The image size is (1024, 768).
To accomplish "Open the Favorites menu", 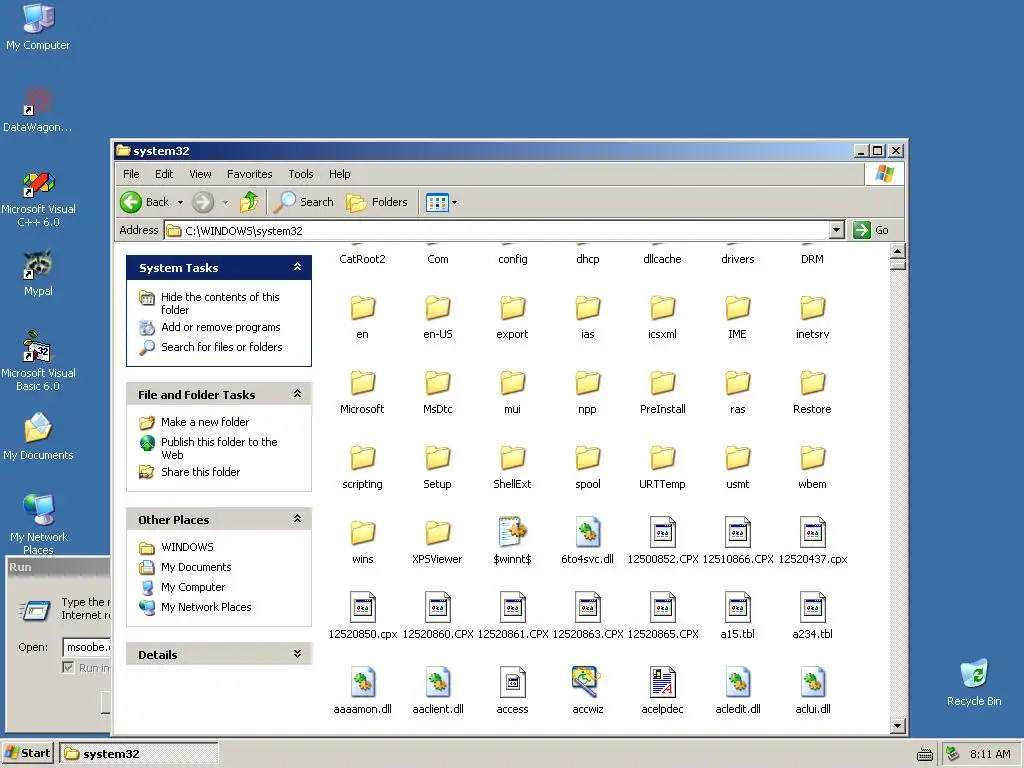I will pyautogui.click(x=249, y=174).
